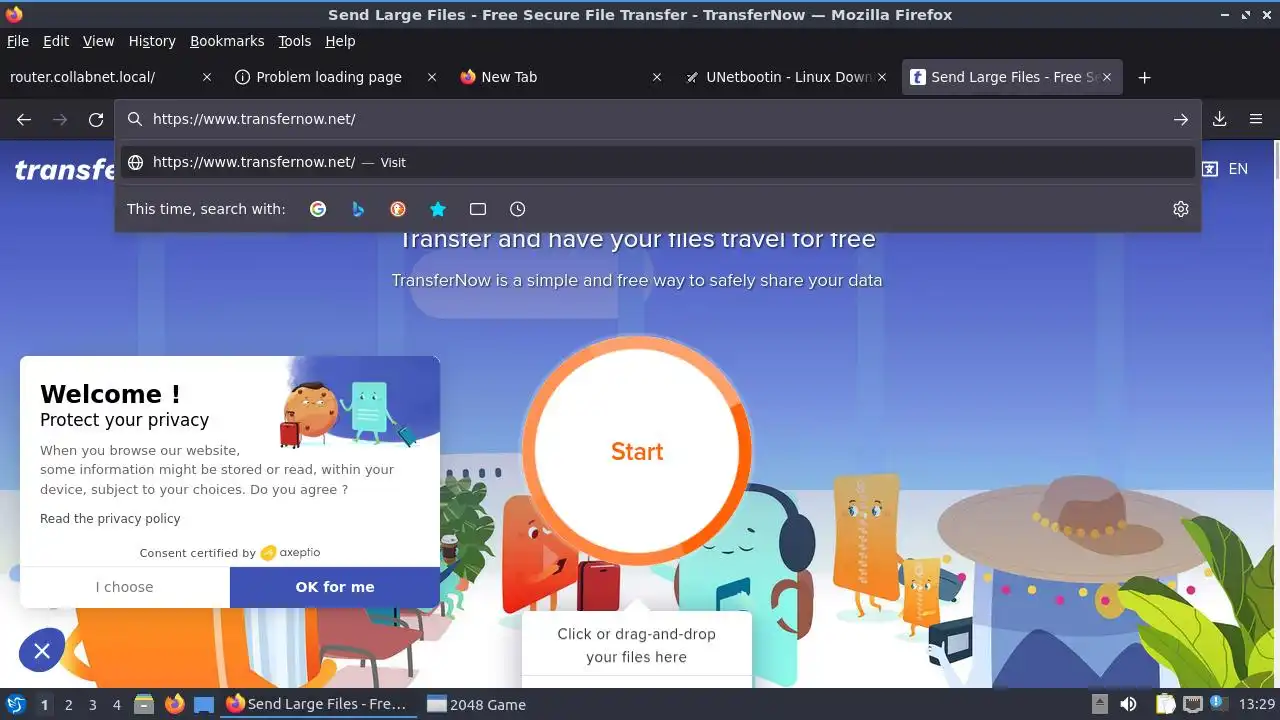Image resolution: width=1280 pixels, height=720 pixels.
Task: Click the drag-and-drop files area
Action: [637, 645]
